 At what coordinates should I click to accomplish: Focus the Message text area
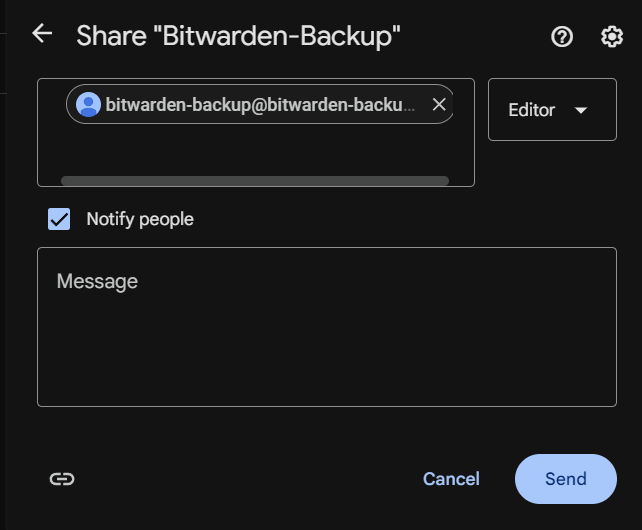pos(327,326)
